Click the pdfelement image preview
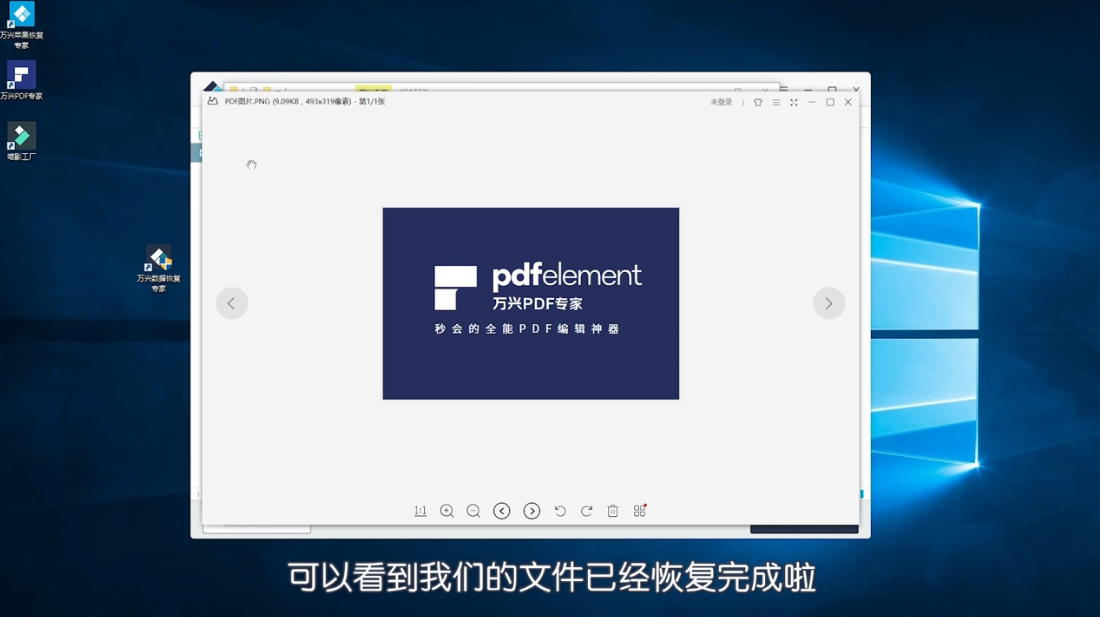Image resolution: width=1100 pixels, height=617 pixels. 530,304
